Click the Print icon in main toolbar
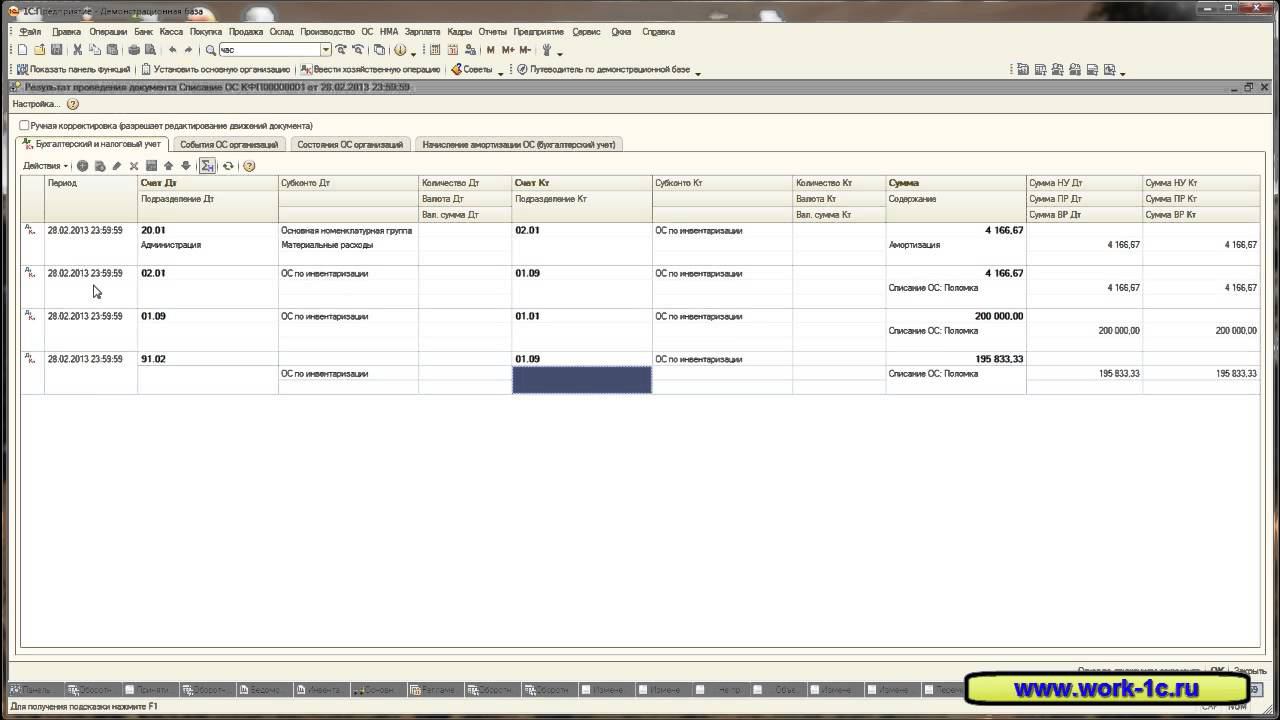The width and height of the screenshot is (1280, 720). coord(134,50)
